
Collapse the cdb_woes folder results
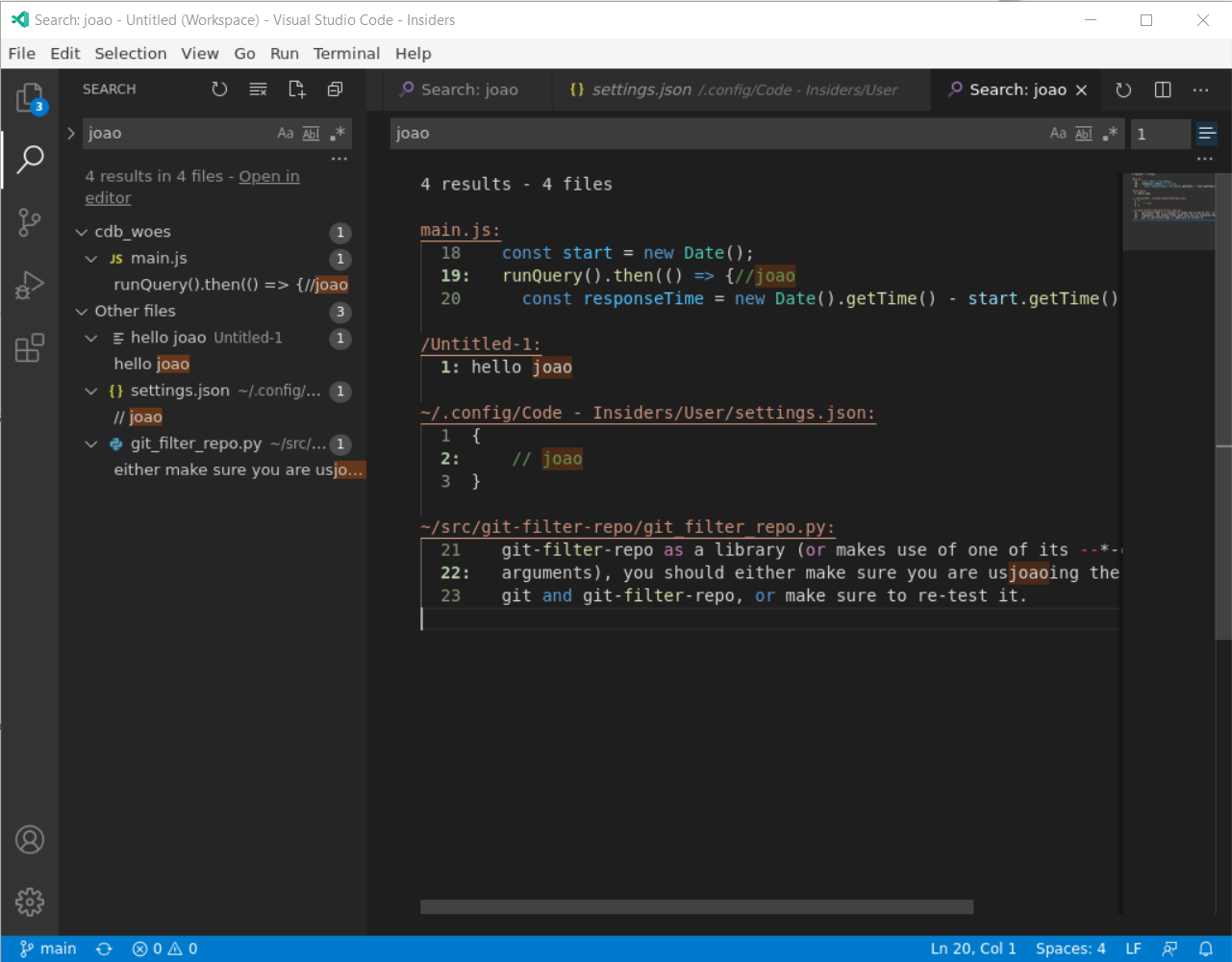tap(82, 231)
